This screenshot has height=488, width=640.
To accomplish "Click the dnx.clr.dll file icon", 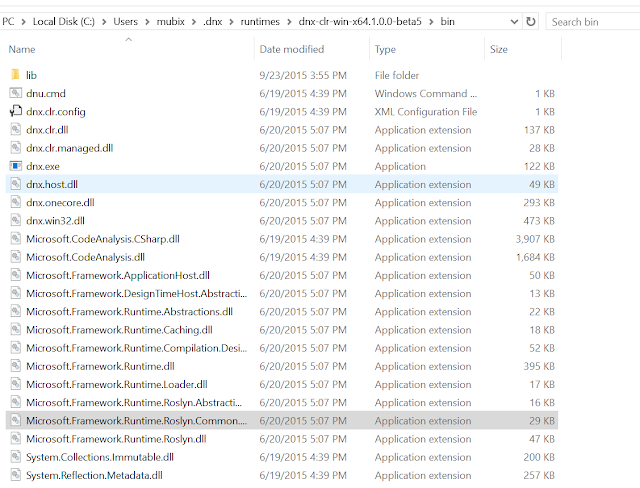I will pos(16,129).
